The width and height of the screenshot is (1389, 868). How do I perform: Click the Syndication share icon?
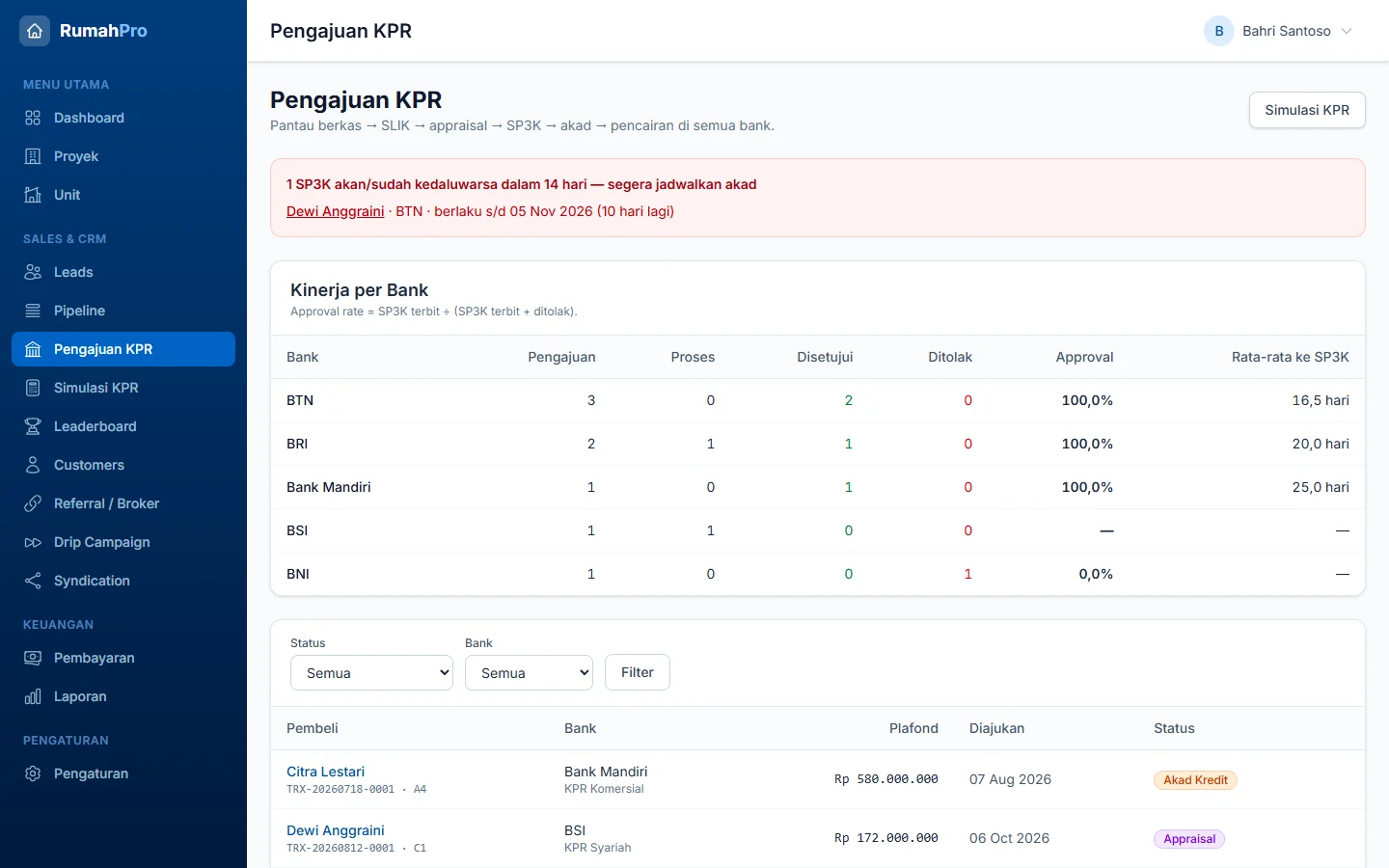(x=33, y=581)
